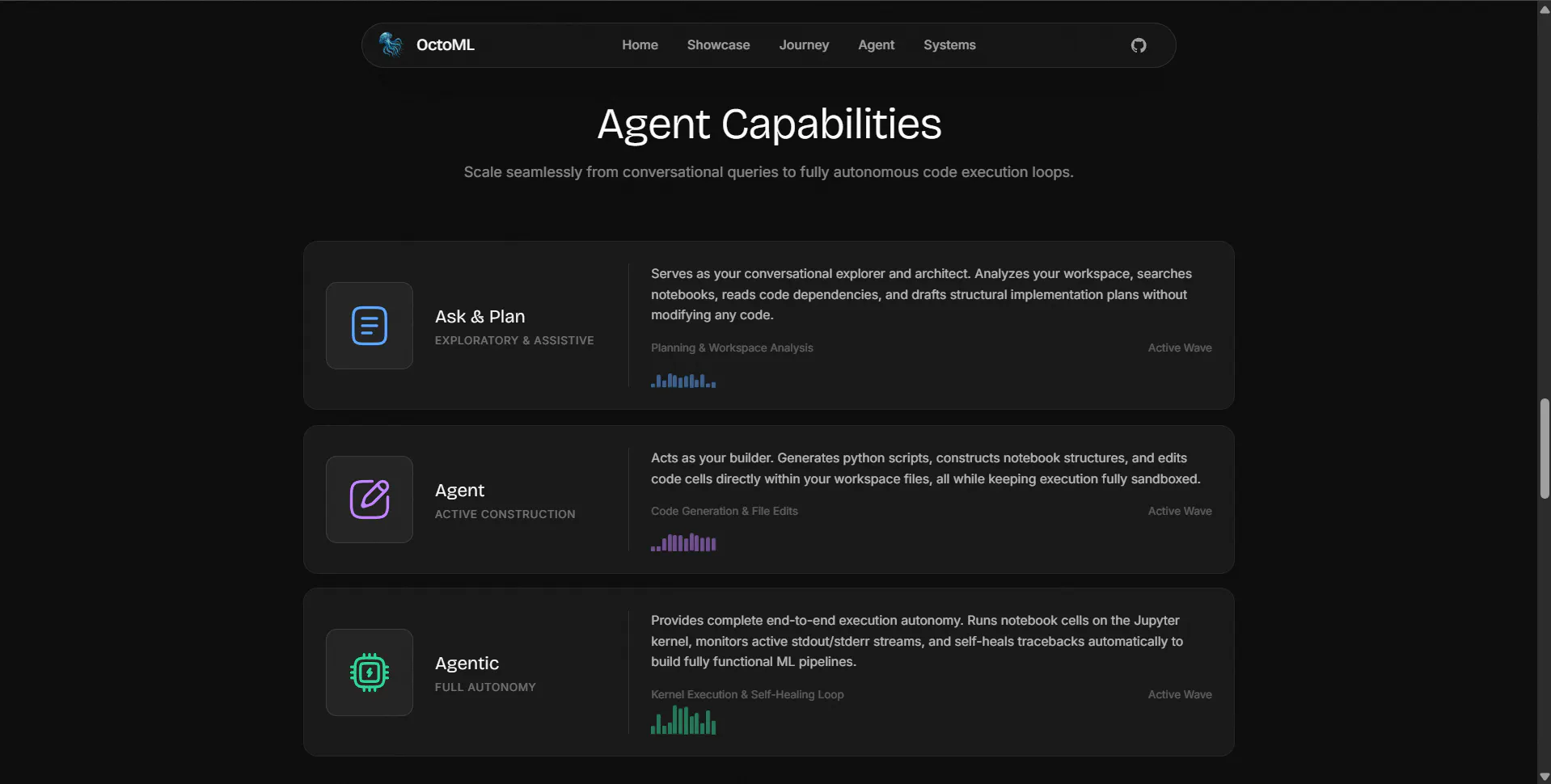The width and height of the screenshot is (1551, 784).
Task: Click the scrollbar down arrow
Action: (x=1545, y=777)
